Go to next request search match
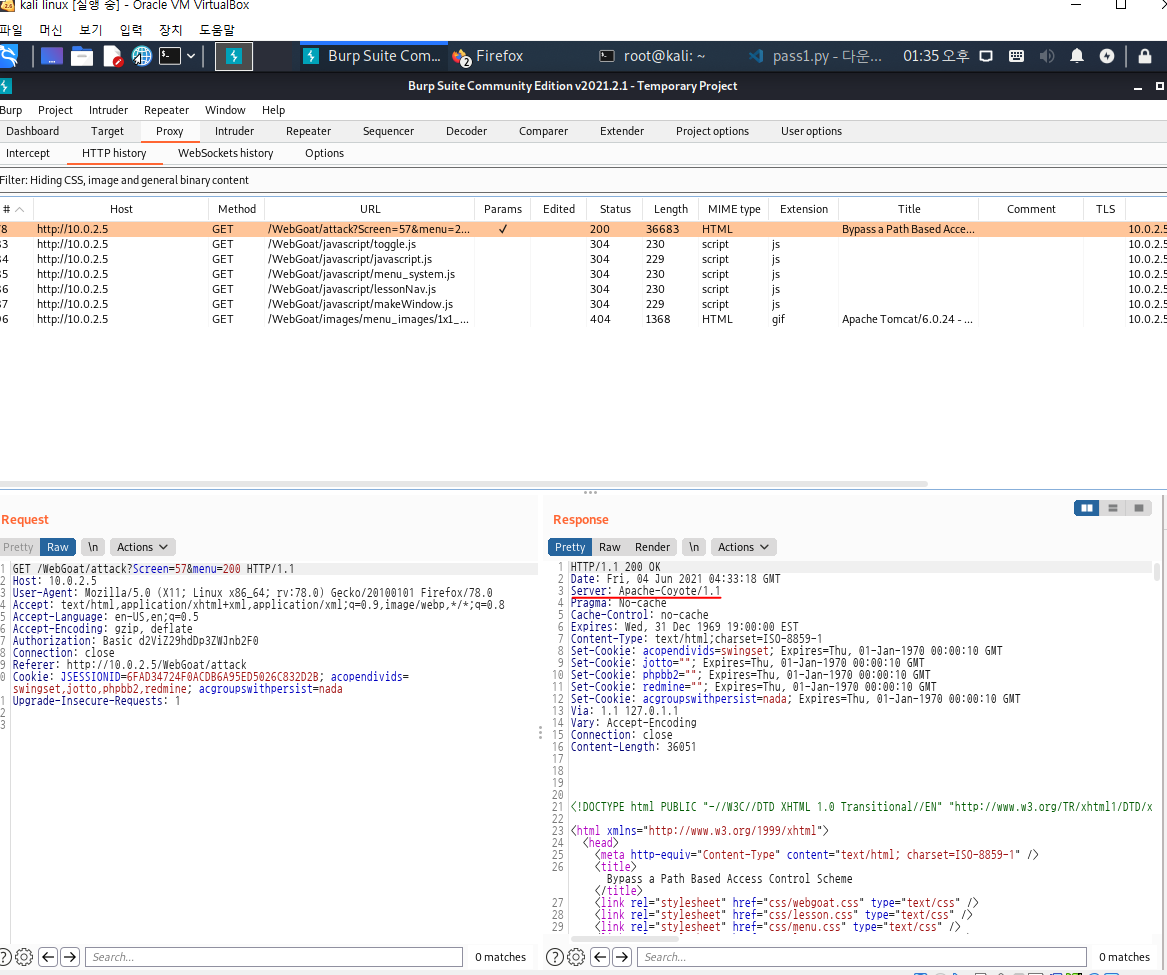 pos(70,957)
